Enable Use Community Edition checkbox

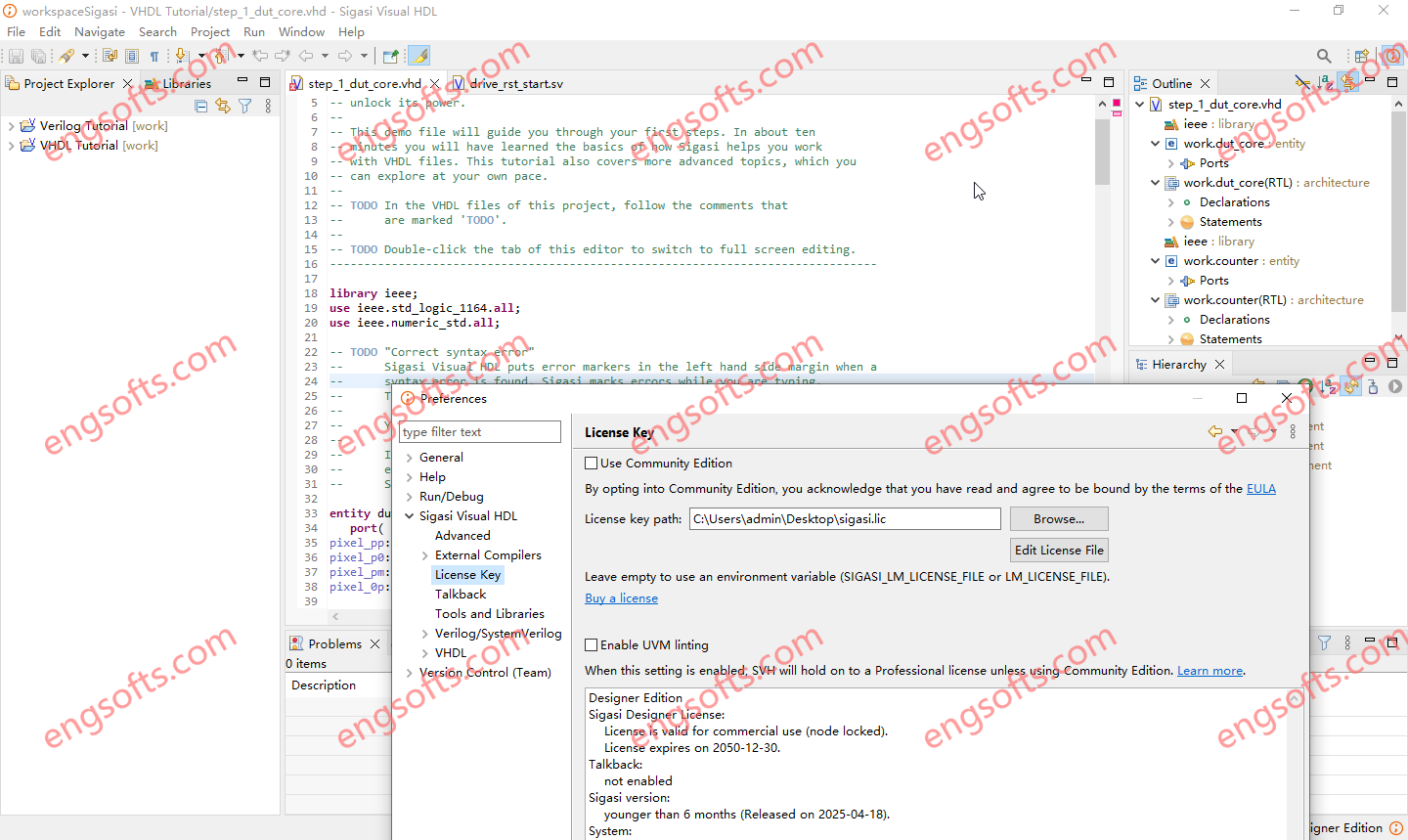[x=591, y=463]
